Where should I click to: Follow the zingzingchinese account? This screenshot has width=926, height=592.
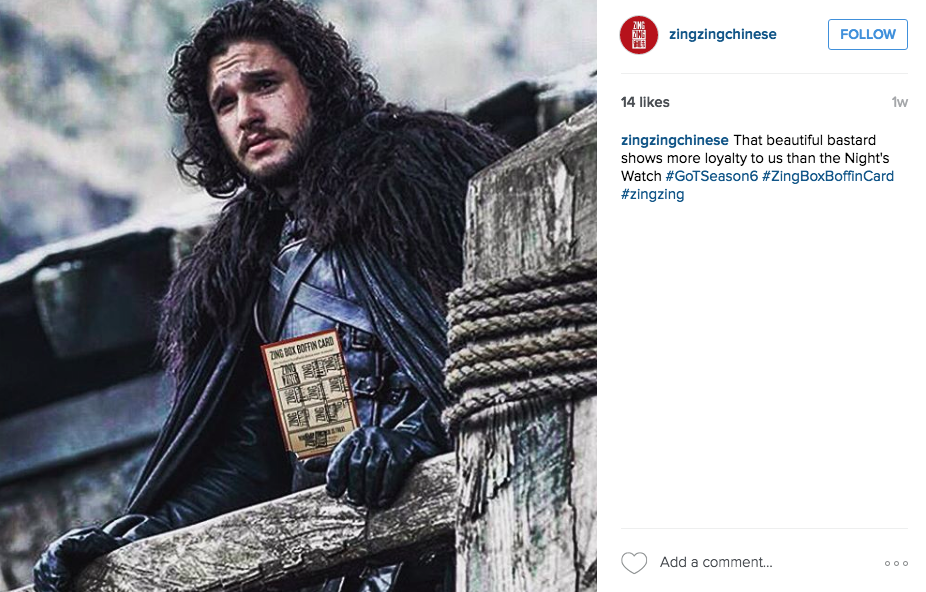[x=868, y=34]
